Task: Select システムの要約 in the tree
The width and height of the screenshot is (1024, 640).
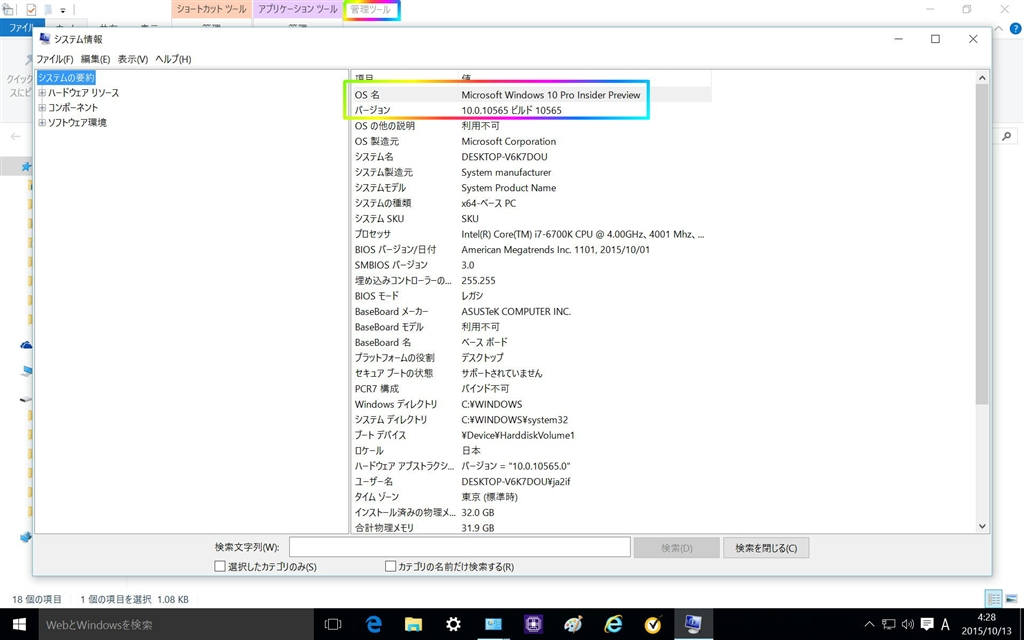Action: pyautogui.click(x=66, y=78)
